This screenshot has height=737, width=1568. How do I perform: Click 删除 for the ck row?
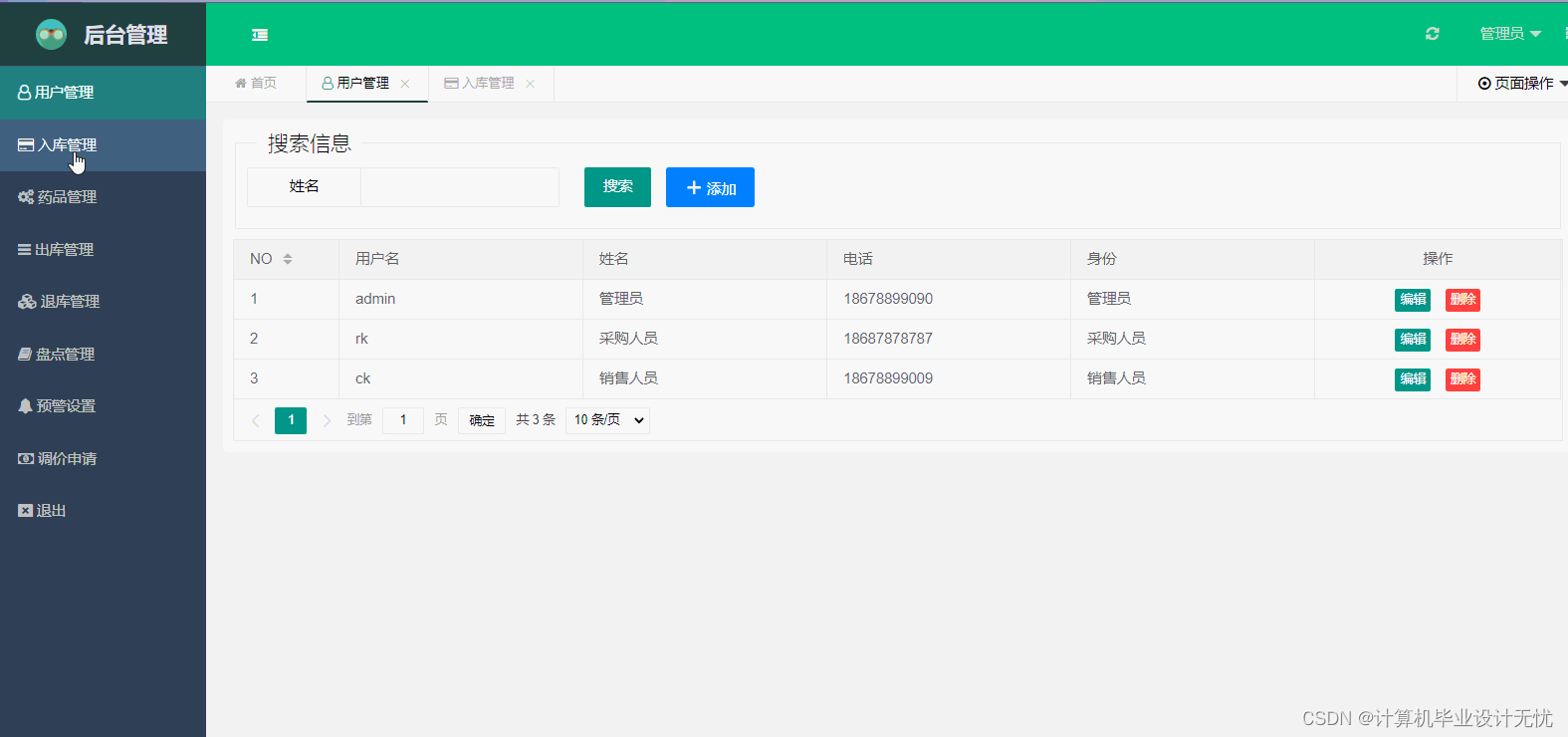(x=1462, y=379)
